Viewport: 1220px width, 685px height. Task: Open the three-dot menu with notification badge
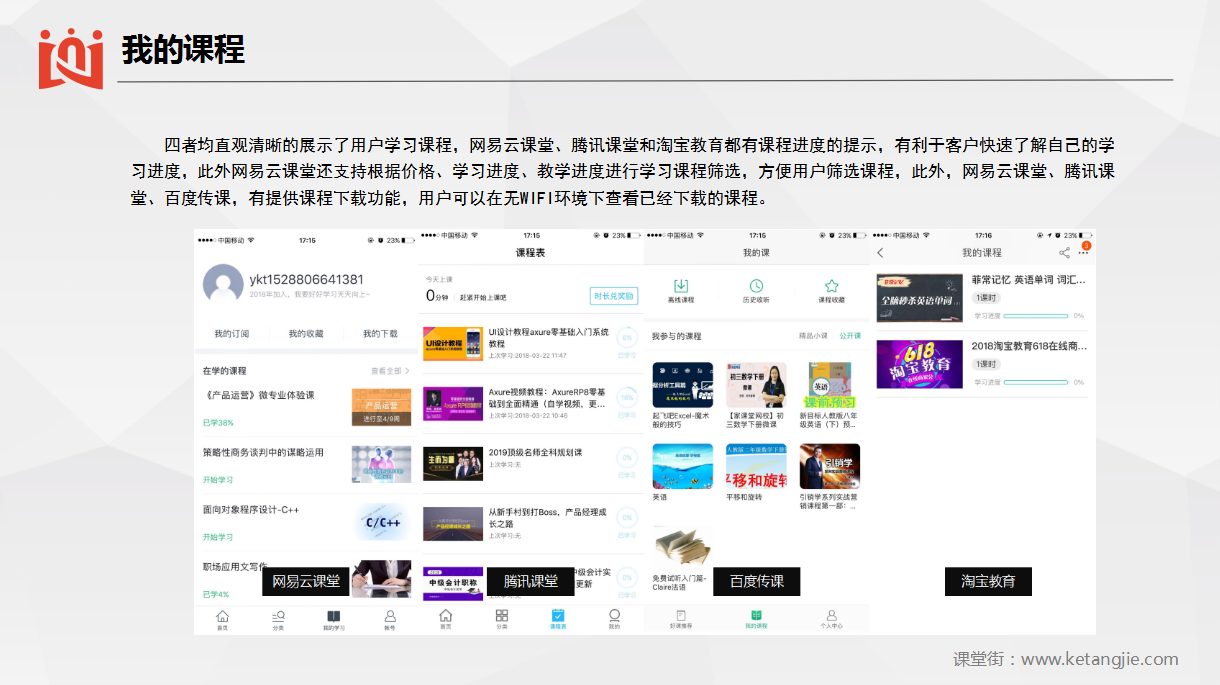click(1083, 252)
